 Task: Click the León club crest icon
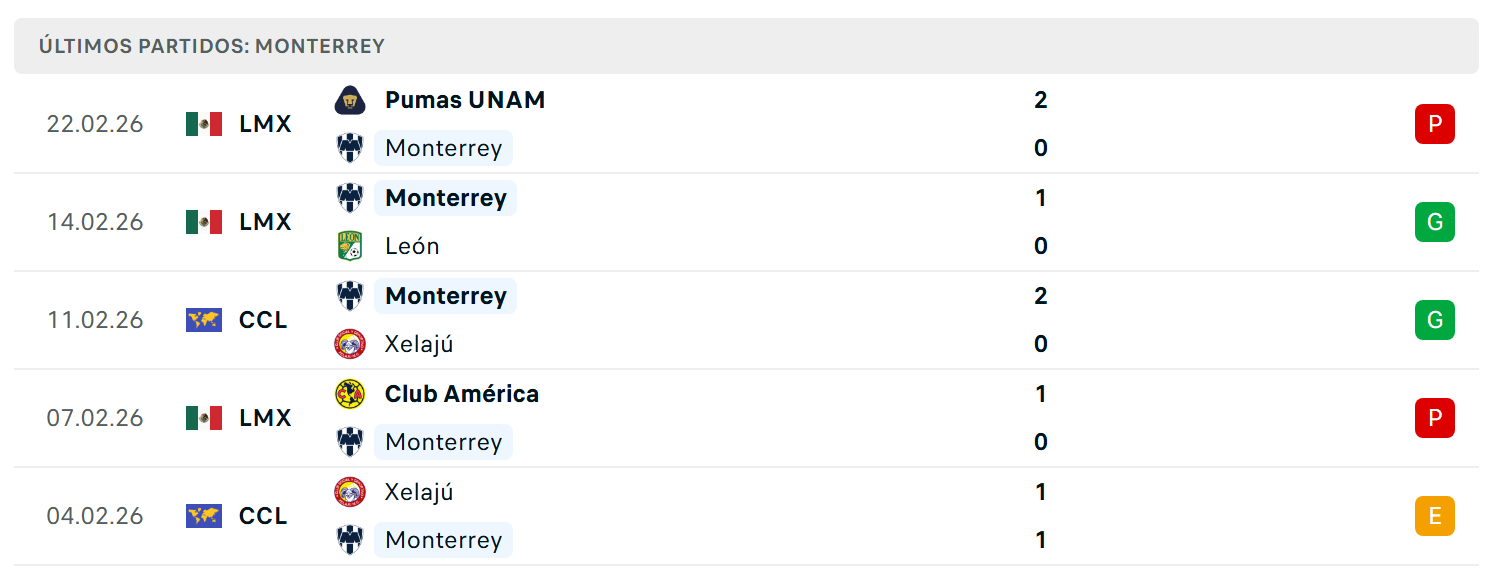point(350,246)
